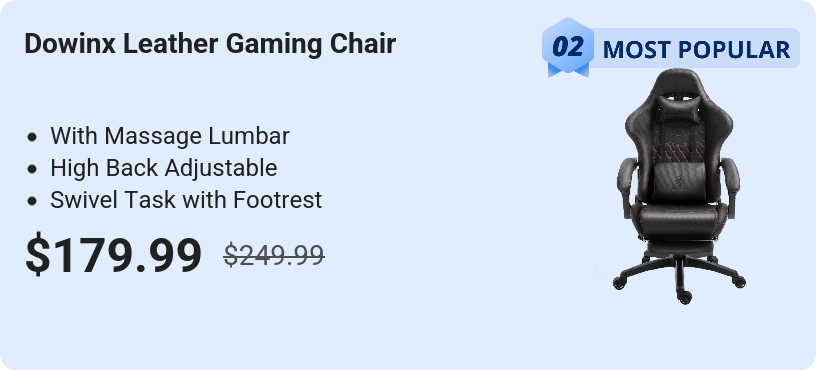Click the 02 hexagon ranking badge

568,45
